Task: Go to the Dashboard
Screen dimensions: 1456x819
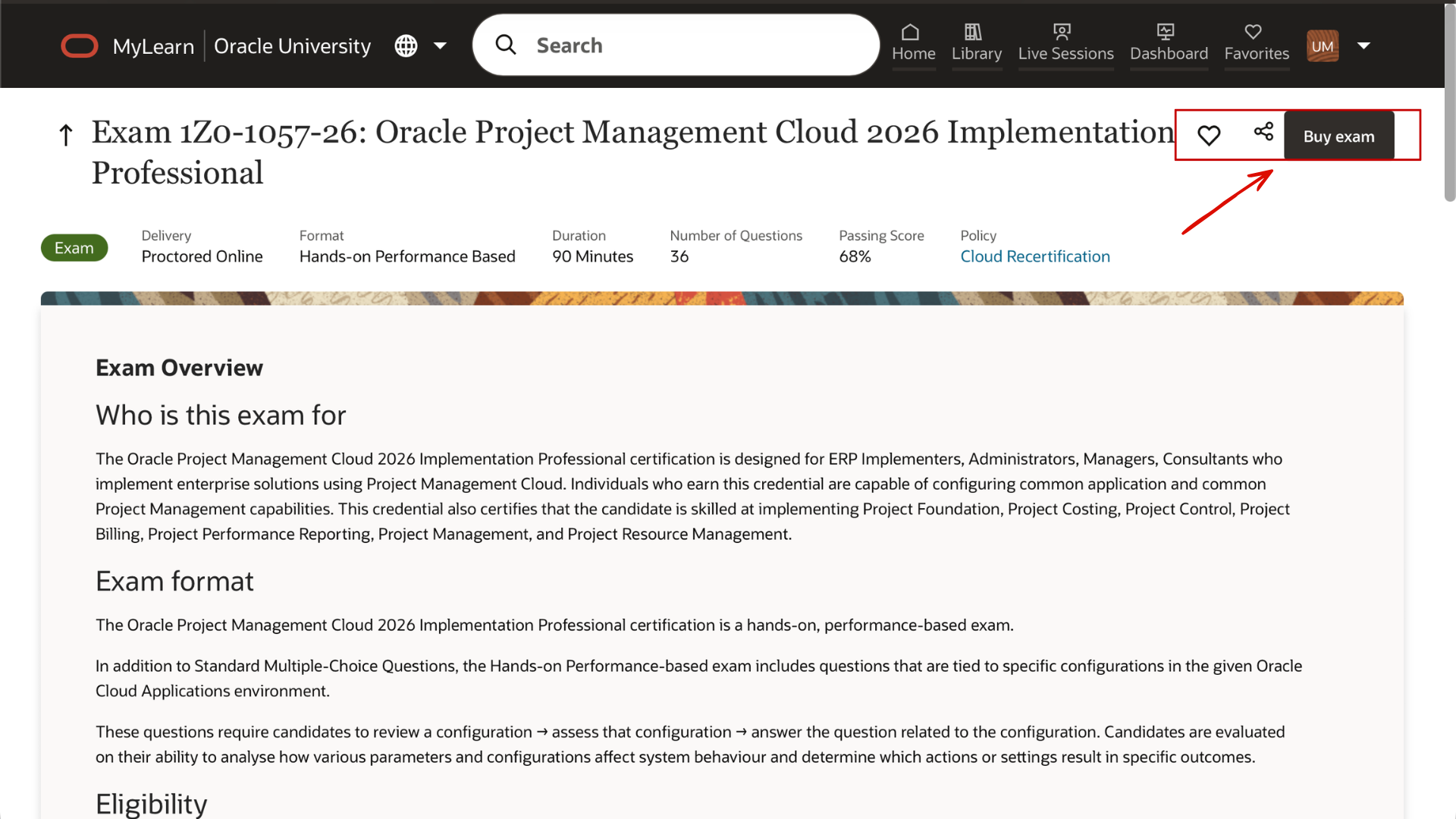Action: (x=1169, y=44)
